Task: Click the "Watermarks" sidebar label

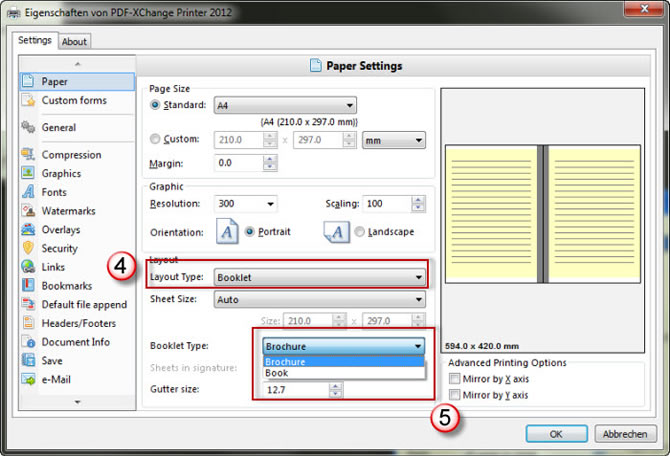Action: point(68,211)
